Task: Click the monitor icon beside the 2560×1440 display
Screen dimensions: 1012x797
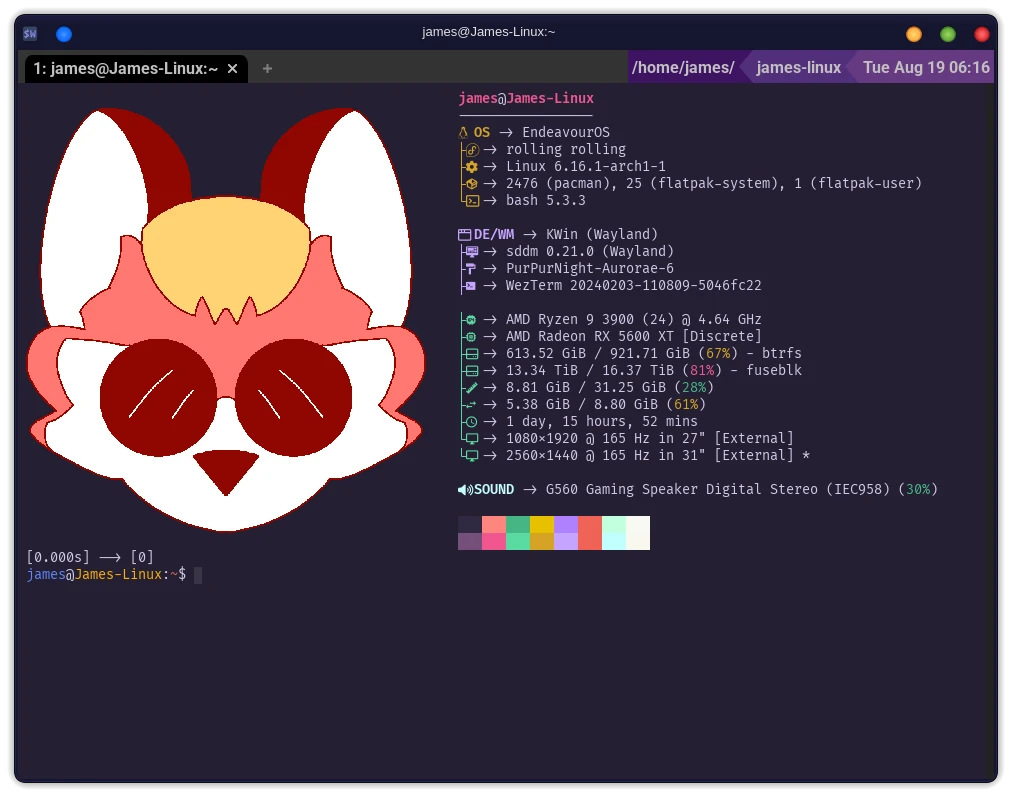Action: pos(472,456)
